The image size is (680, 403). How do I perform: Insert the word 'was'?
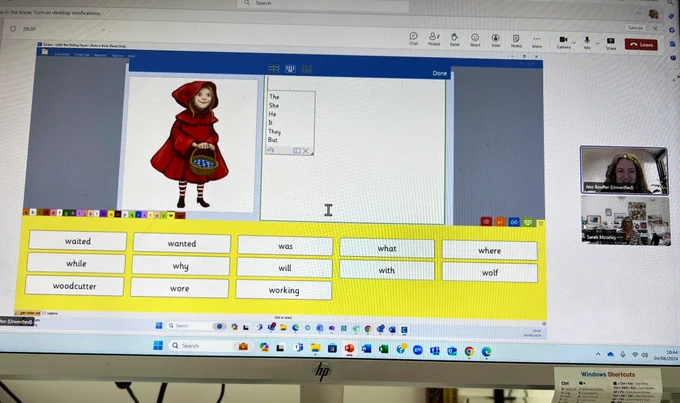[x=285, y=246]
